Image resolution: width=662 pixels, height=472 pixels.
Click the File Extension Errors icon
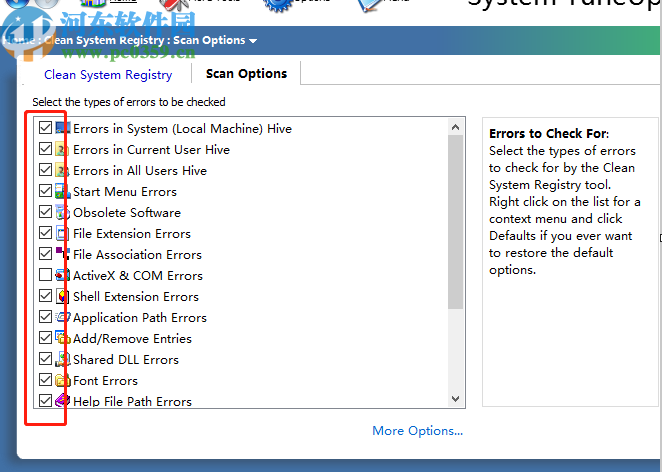coord(62,233)
